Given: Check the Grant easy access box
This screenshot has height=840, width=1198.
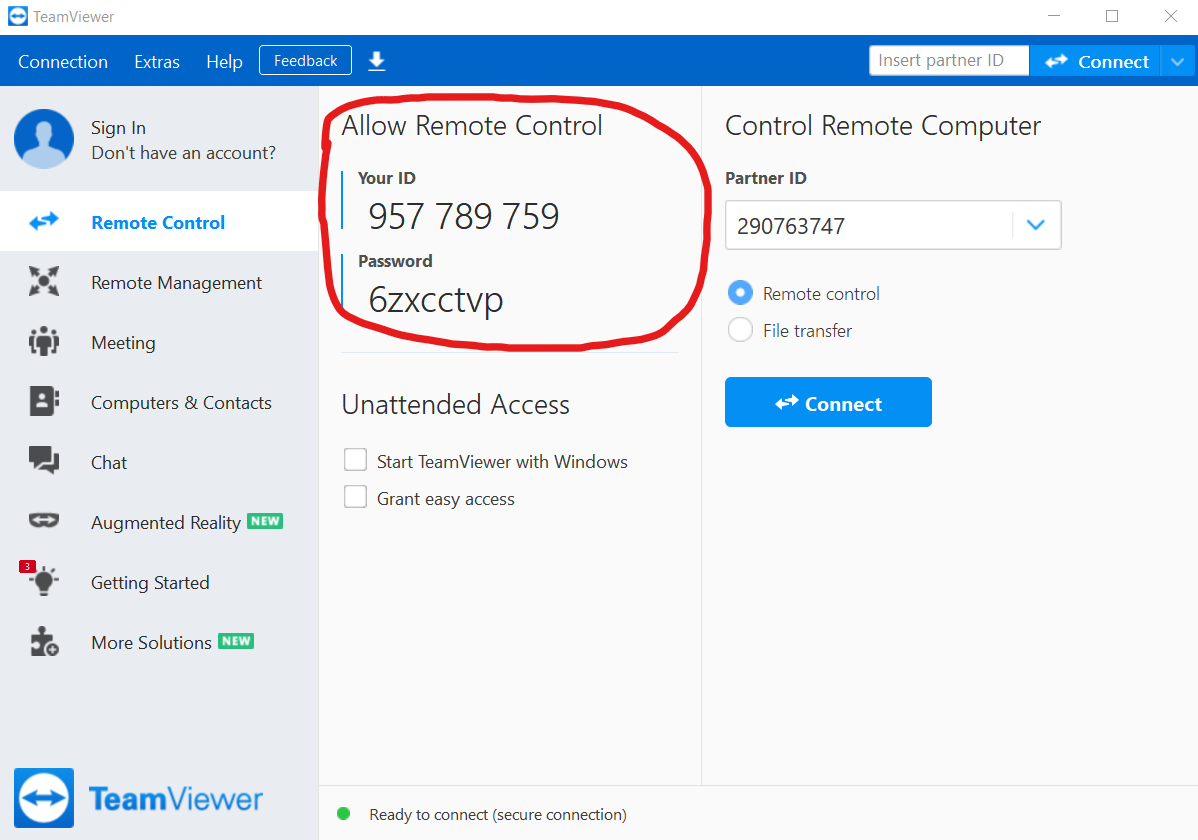Looking at the screenshot, I should pos(355,497).
